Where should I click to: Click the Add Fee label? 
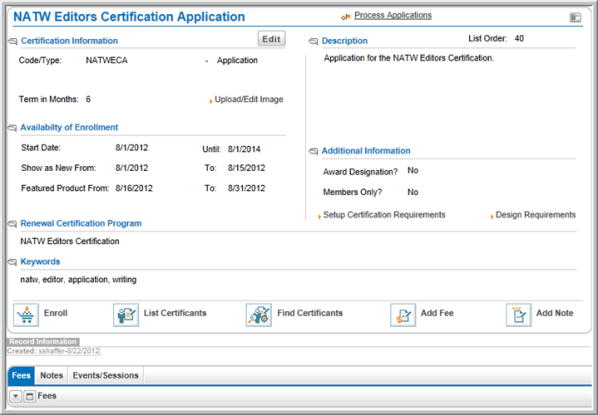pyautogui.click(x=437, y=313)
